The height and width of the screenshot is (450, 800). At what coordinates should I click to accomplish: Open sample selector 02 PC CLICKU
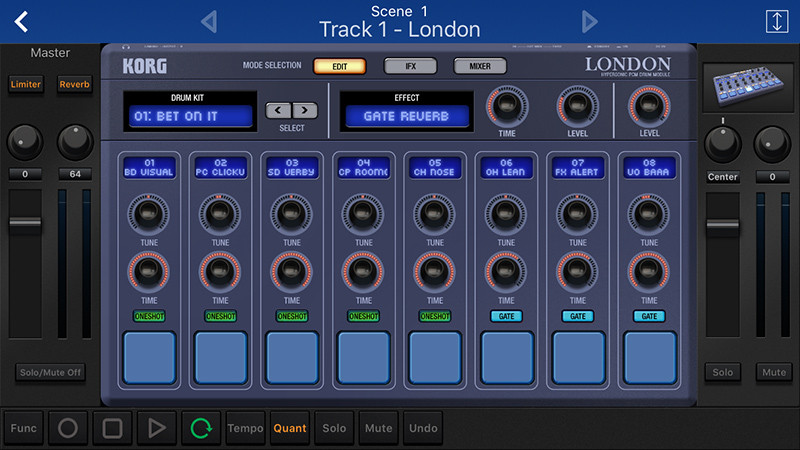pos(220,168)
